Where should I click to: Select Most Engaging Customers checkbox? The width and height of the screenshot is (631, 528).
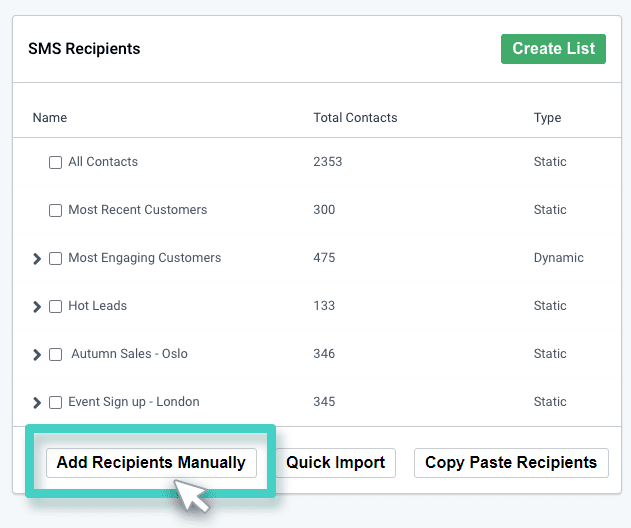55,258
